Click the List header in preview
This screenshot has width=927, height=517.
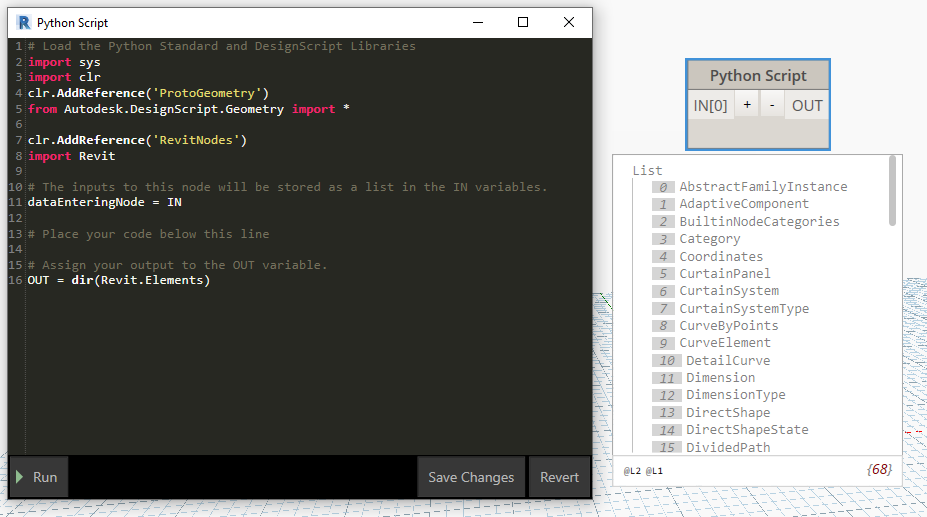tap(647, 170)
